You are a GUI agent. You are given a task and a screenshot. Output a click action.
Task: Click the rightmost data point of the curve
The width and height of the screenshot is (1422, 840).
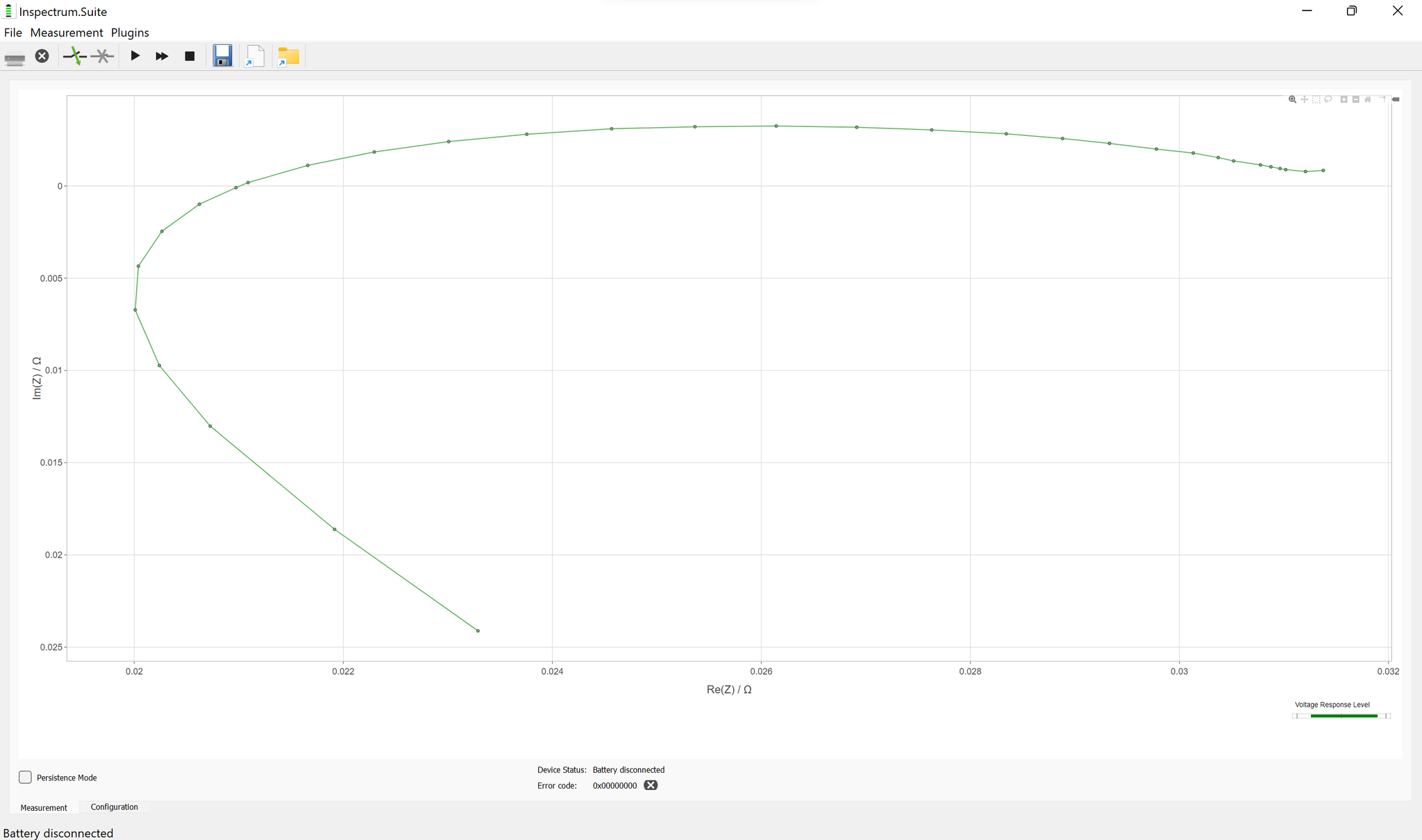[1323, 170]
